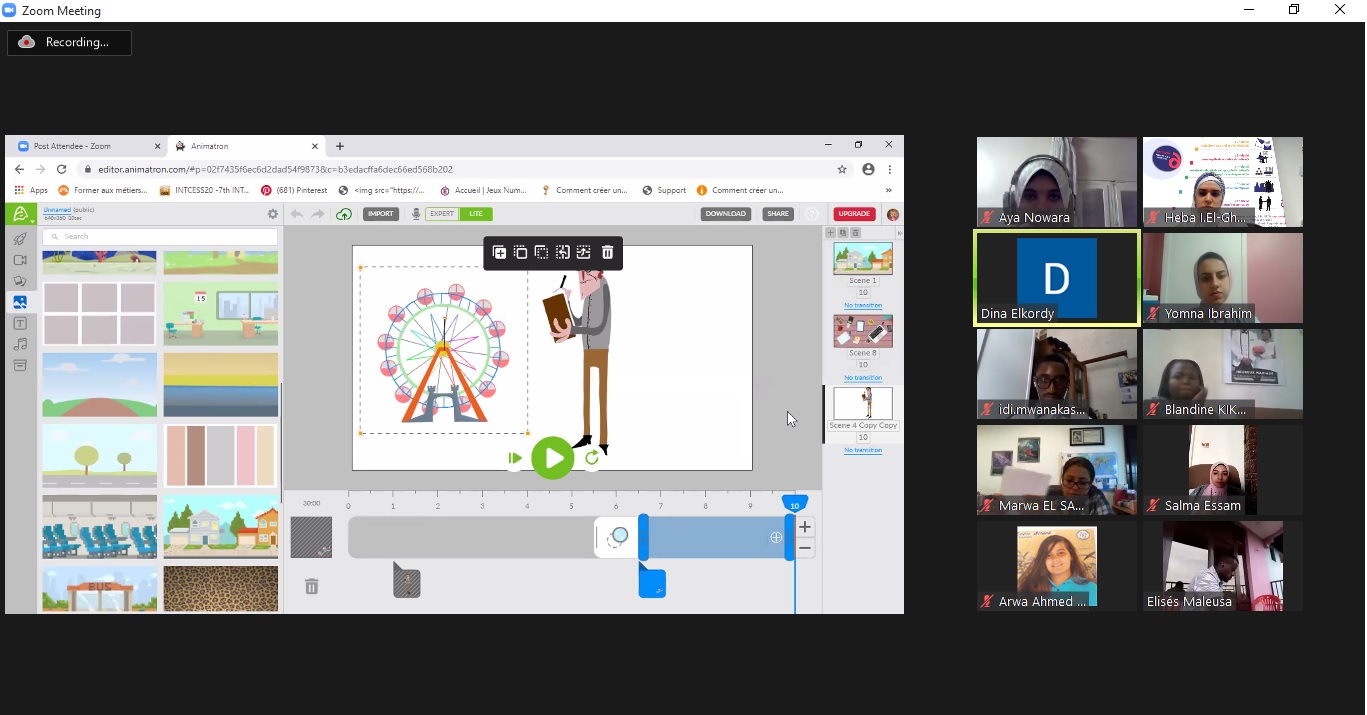The image size is (1367, 715).
Task: Click the undo arrow in toolbar
Action: pos(297,214)
